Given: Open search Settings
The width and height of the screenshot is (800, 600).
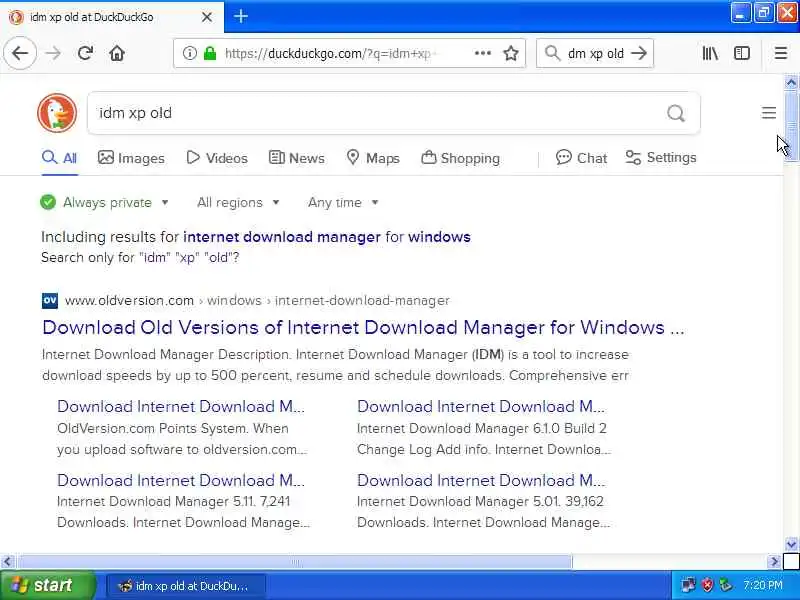Looking at the screenshot, I should [x=661, y=158].
